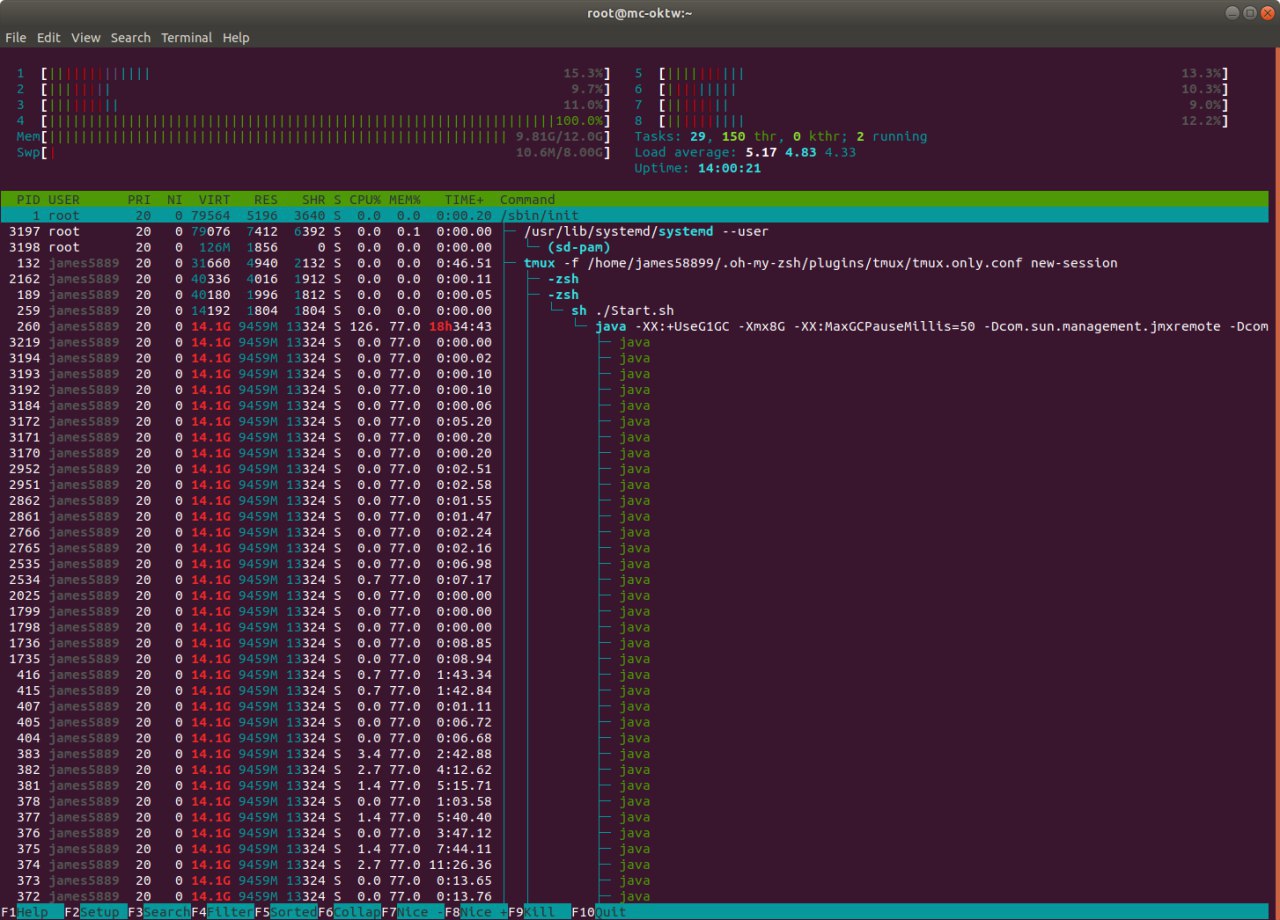Click the CPU 4 meter at 100%

313,121
